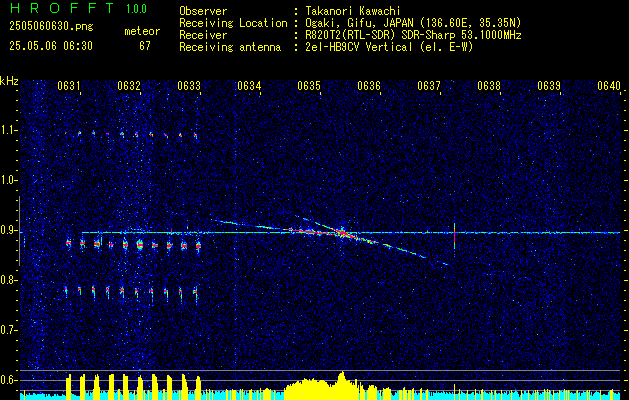Click the kHz axis unit label

(x=9, y=81)
